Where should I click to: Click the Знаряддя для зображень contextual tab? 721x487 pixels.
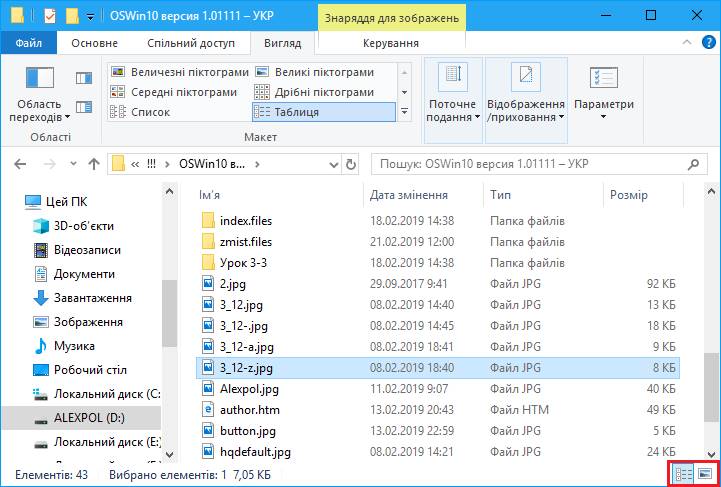[392, 18]
